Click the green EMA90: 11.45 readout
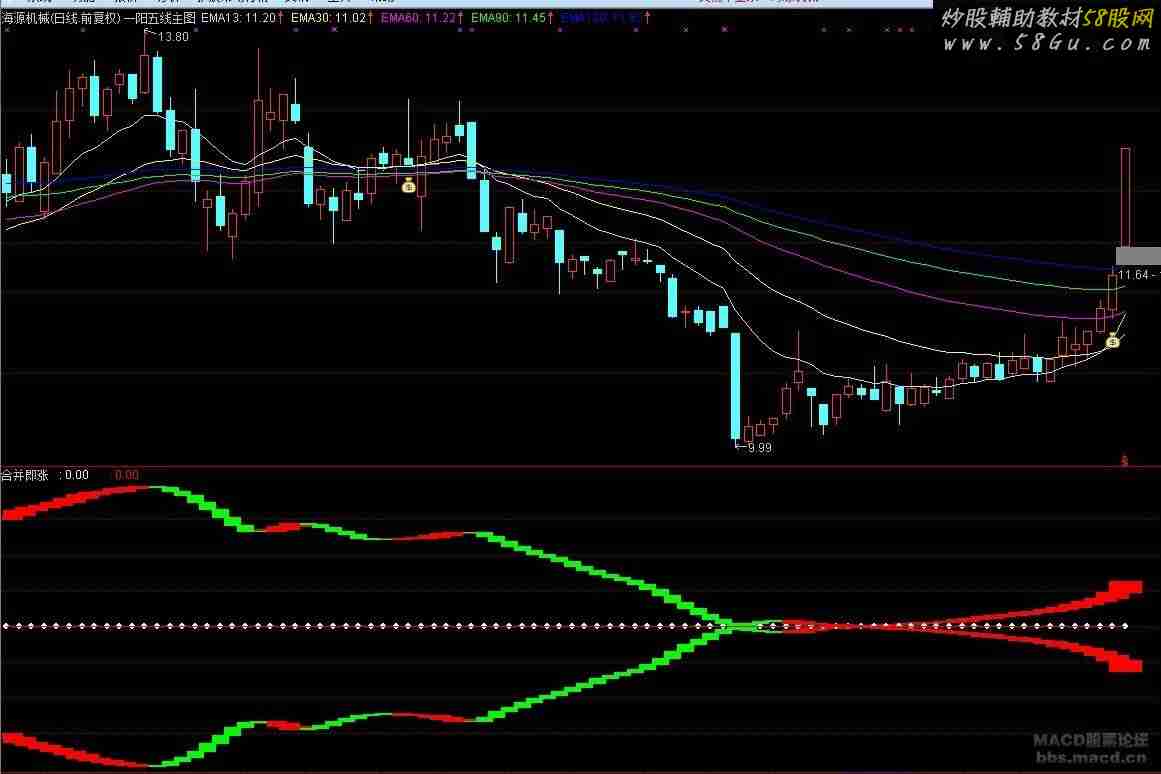1161x774 pixels. (x=509, y=18)
